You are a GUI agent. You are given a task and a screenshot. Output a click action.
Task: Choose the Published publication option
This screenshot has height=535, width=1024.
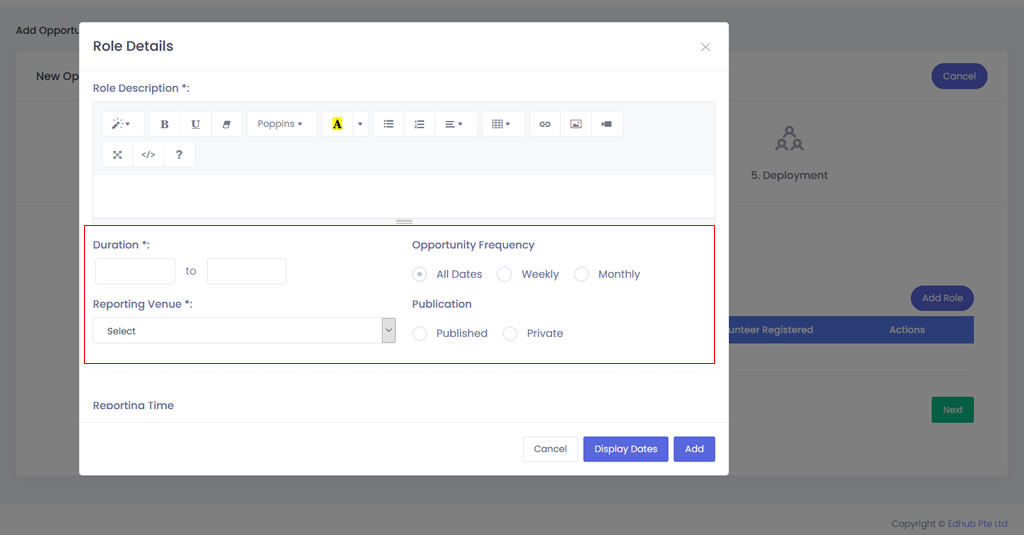tap(420, 333)
